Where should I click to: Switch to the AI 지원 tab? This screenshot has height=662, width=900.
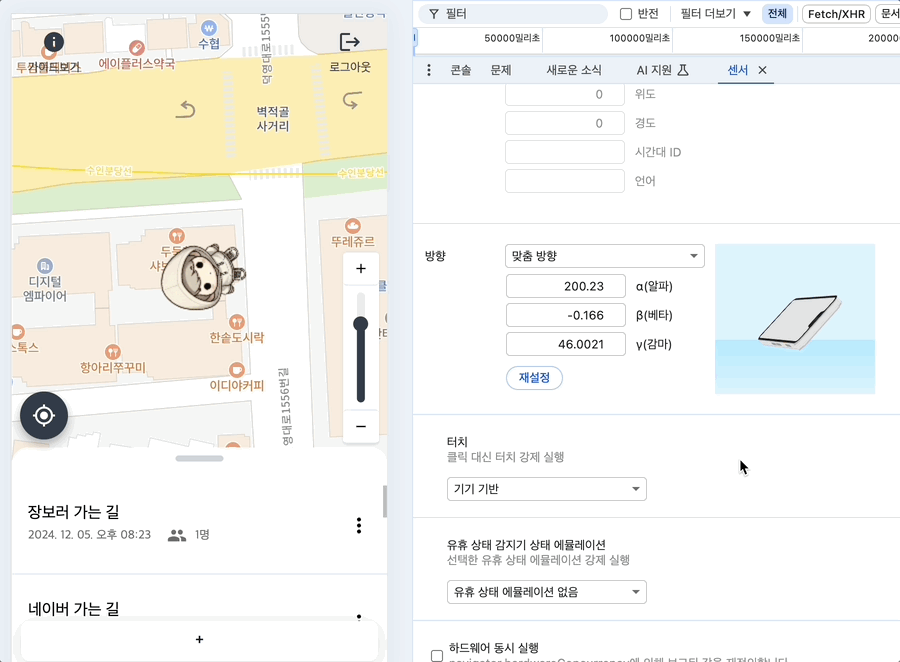pyautogui.click(x=662, y=70)
